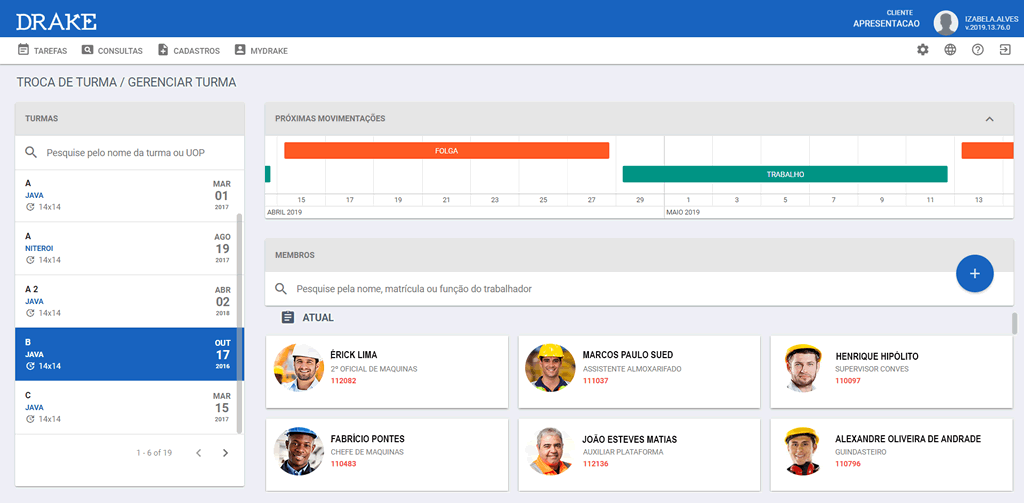
Task: Click the search icon in Turmas panel
Action: pos(31,152)
